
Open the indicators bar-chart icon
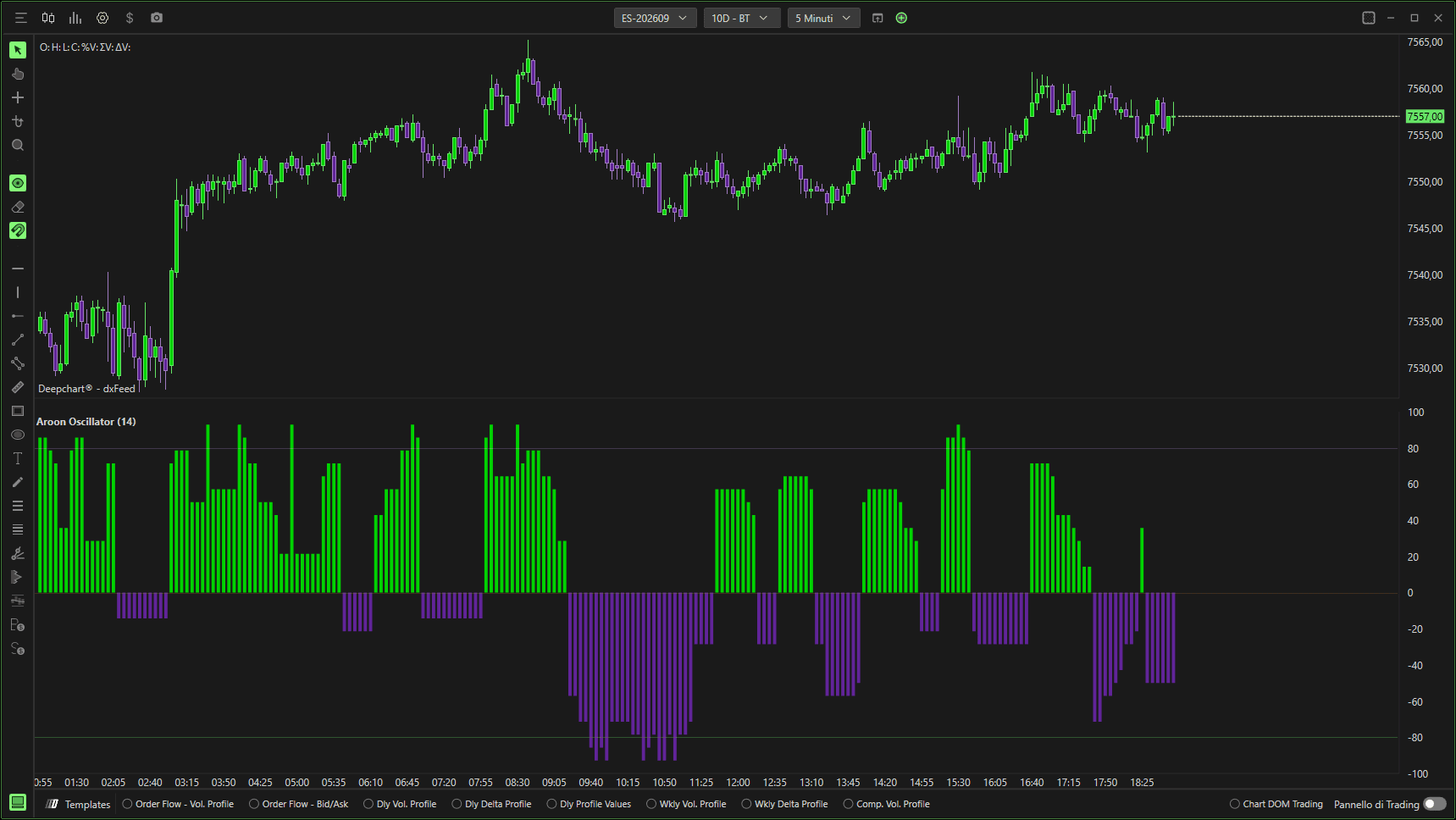click(x=75, y=18)
